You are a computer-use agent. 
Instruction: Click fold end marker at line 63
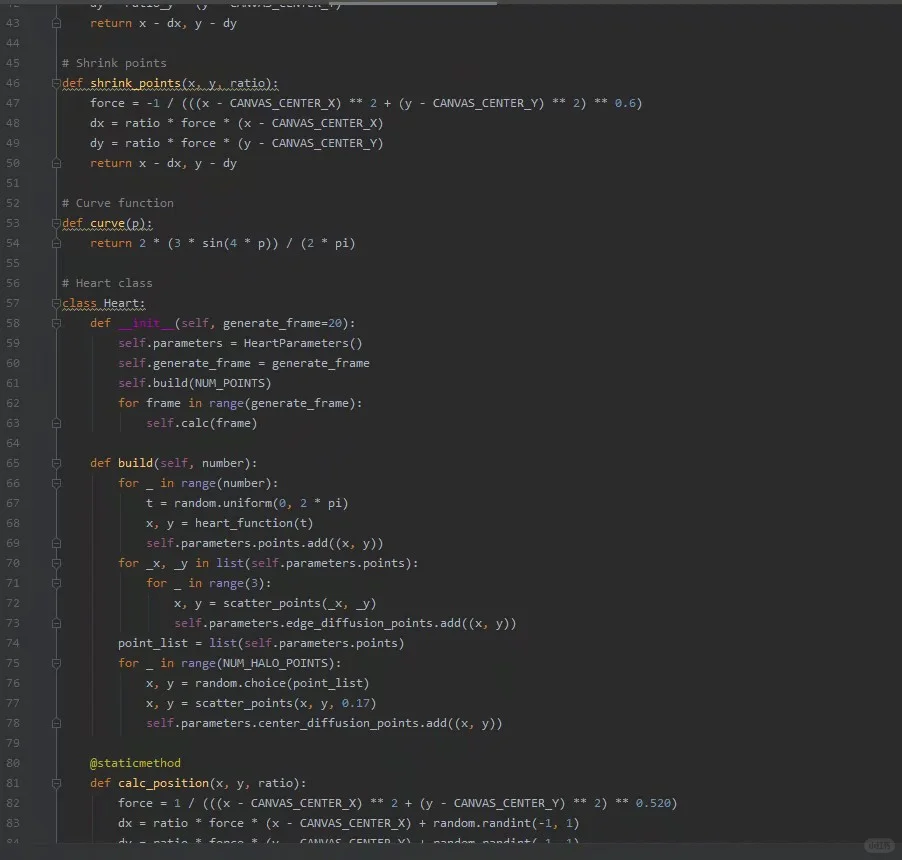(x=56, y=423)
